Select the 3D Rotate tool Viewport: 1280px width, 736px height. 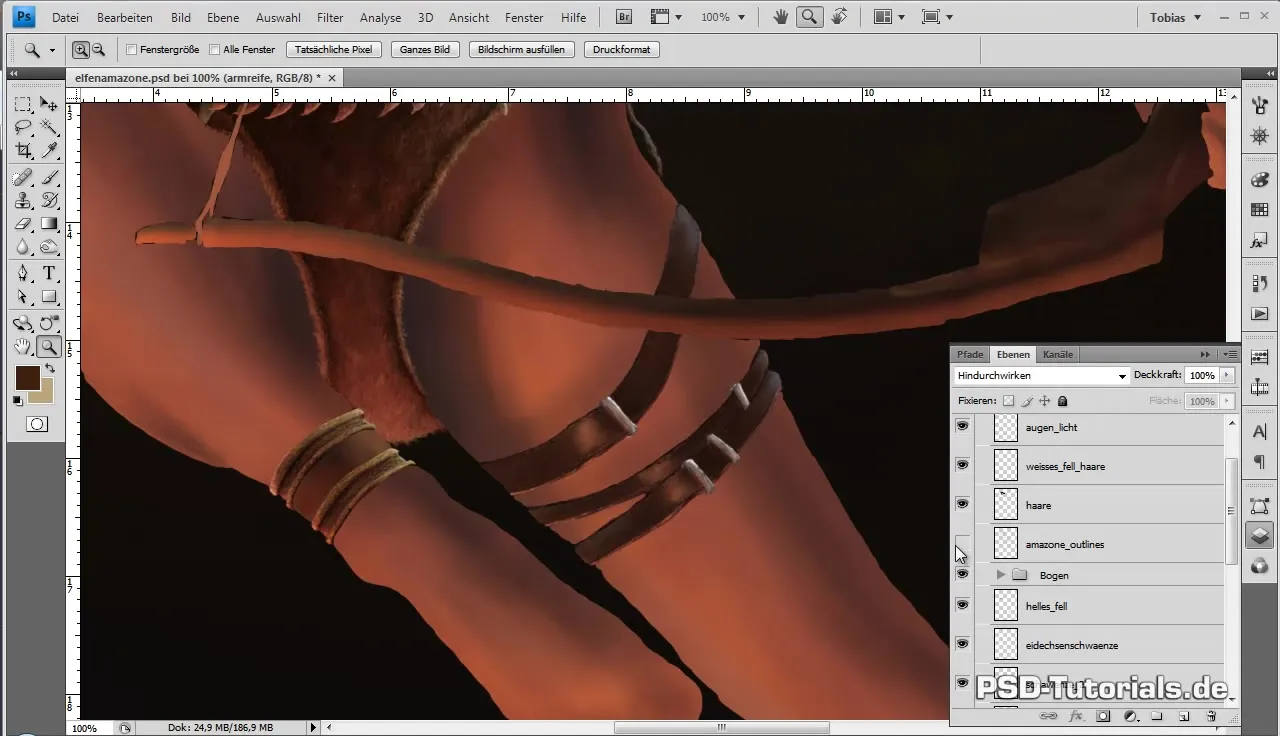tap(23, 323)
